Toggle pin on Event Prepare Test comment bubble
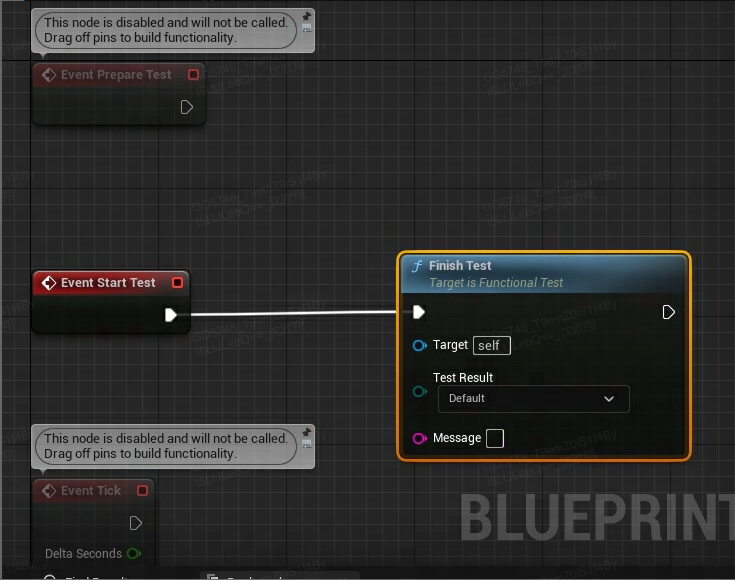Image resolution: width=735 pixels, height=580 pixels. point(307,16)
